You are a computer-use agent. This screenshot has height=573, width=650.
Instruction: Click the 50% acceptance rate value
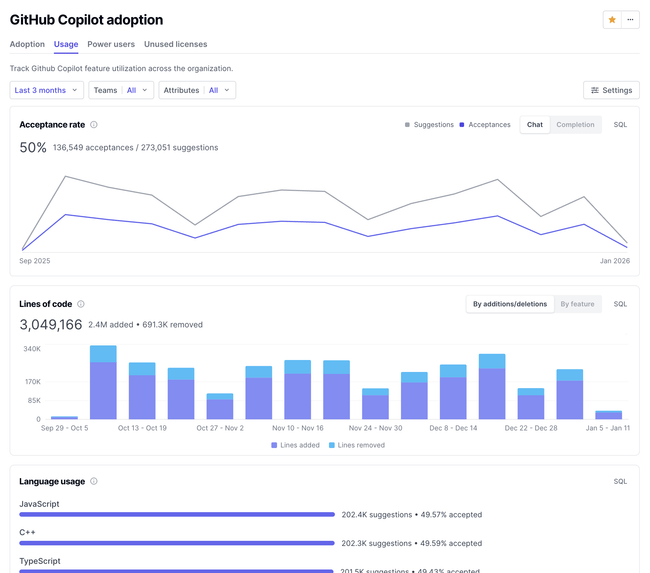tap(33, 147)
